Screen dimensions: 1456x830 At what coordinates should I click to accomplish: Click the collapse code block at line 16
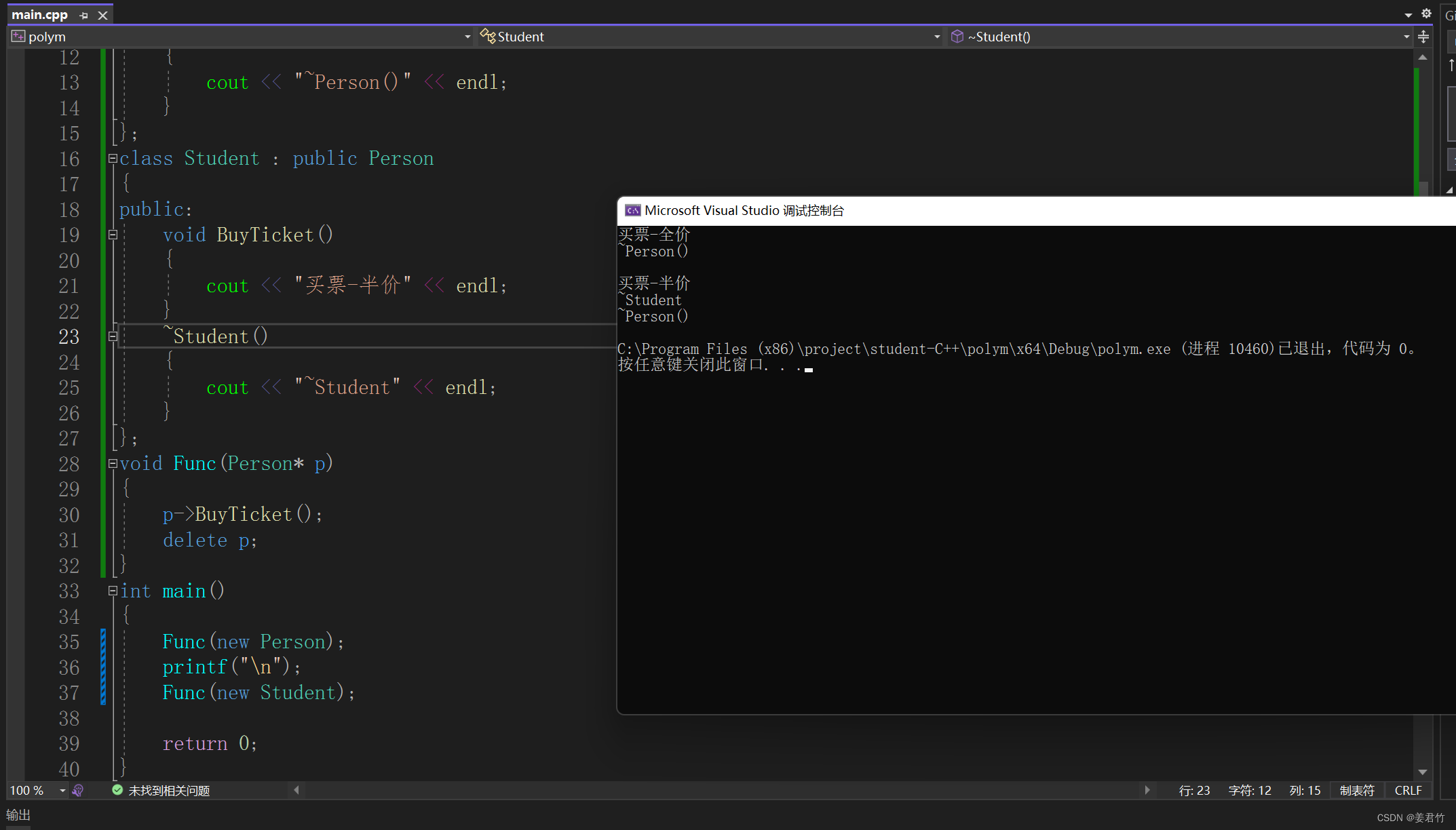tap(112, 158)
